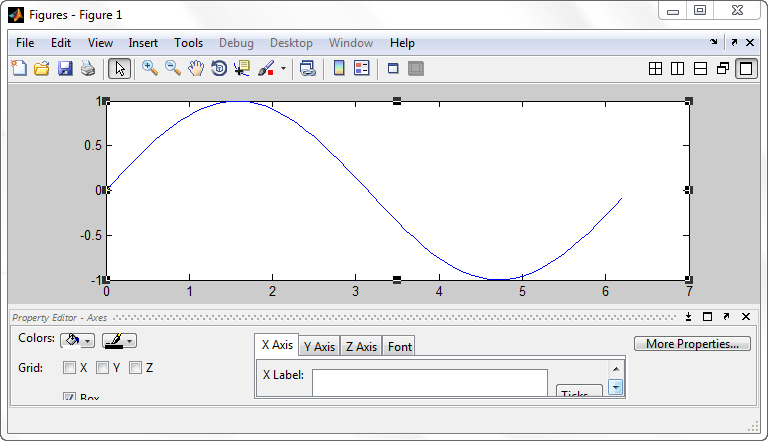Activate the Brush data tool
This screenshot has height=441, width=768.
(266, 69)
